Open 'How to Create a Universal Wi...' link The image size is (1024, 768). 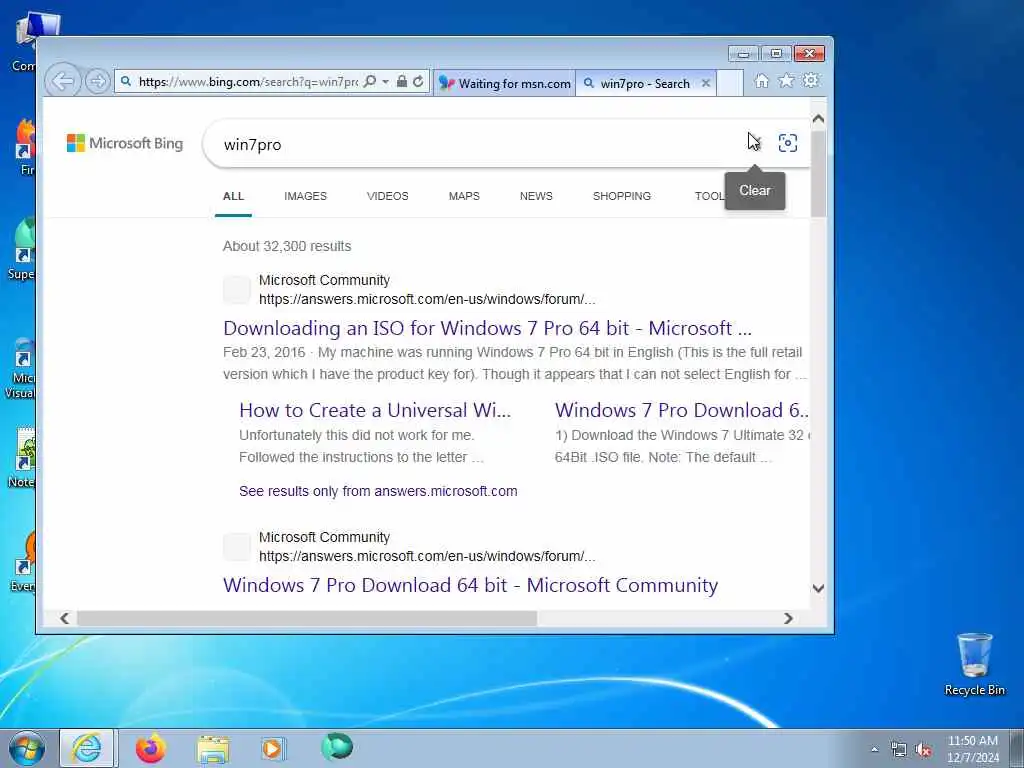[375, 410]
